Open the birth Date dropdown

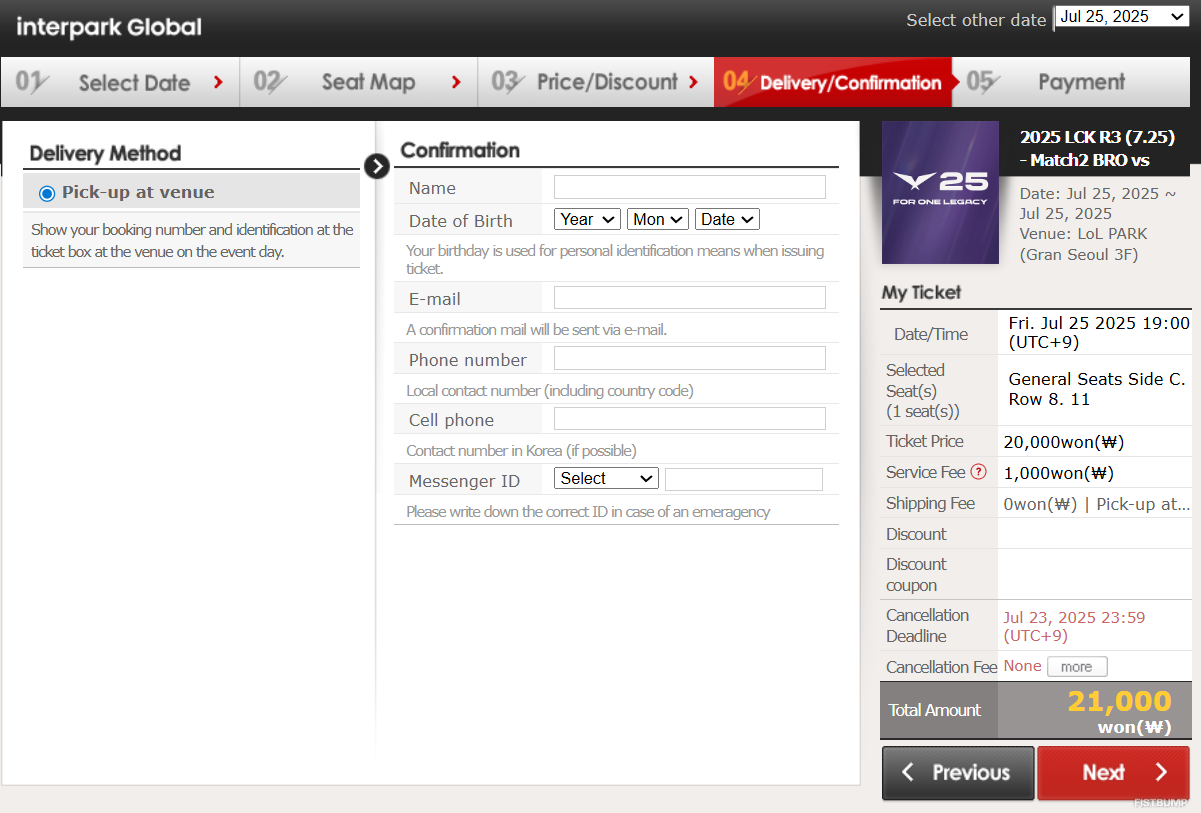coord(727,219)
